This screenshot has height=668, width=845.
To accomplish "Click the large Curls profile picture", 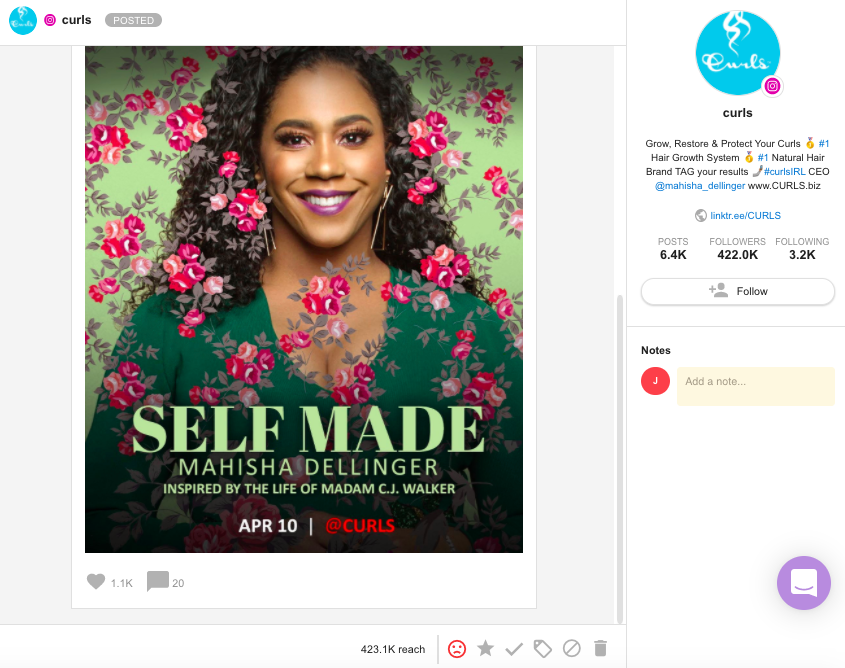I will 738,53.
